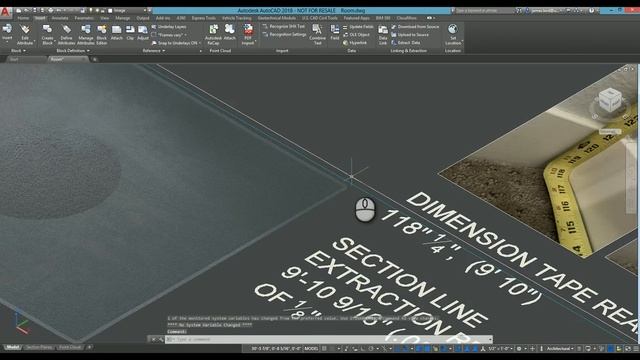Expand the Block Definition panel
The height and width of the screenshot is (360, 640).
click(73, 51)
